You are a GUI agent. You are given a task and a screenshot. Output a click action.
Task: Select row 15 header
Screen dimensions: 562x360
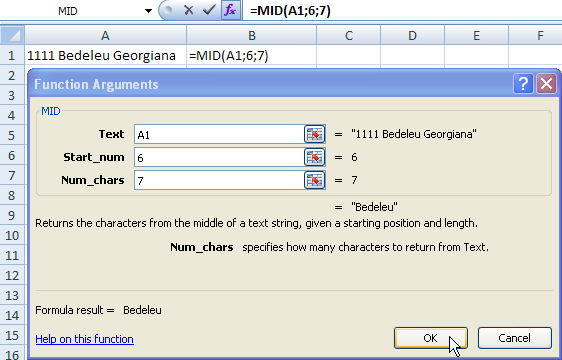(12, 335)
